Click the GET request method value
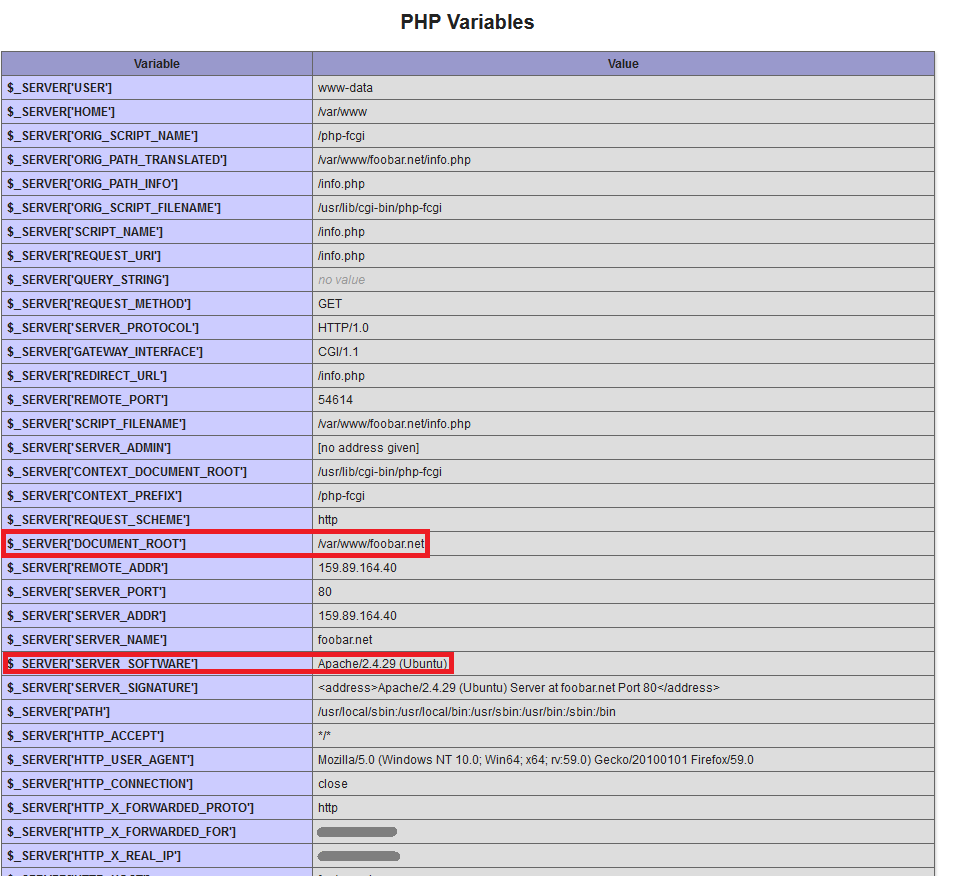The height and width of the screenshot is (876, 953). coord(330,304)
